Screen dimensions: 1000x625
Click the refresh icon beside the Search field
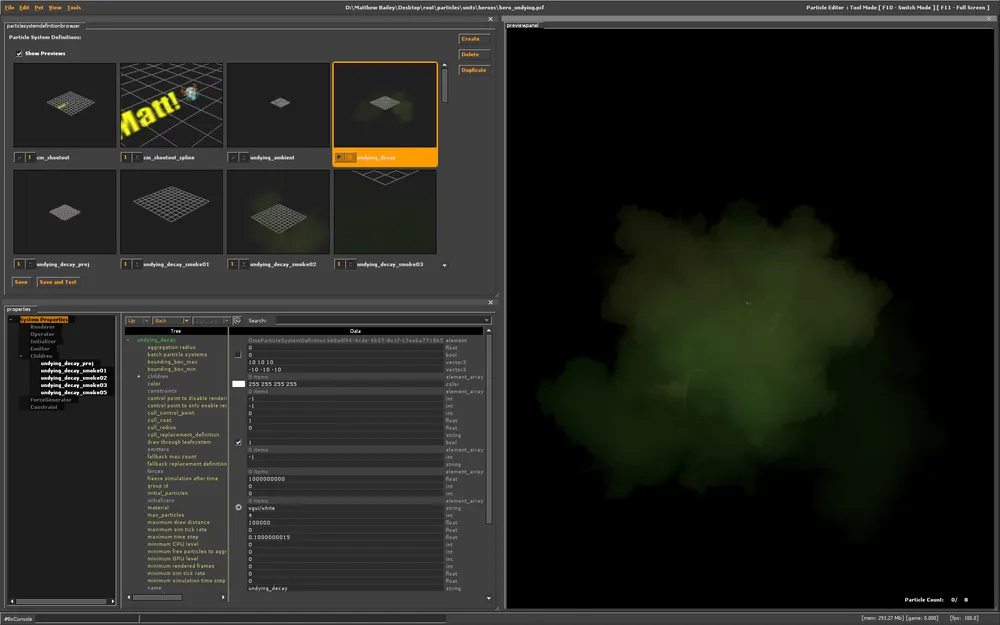click(237, 320)
